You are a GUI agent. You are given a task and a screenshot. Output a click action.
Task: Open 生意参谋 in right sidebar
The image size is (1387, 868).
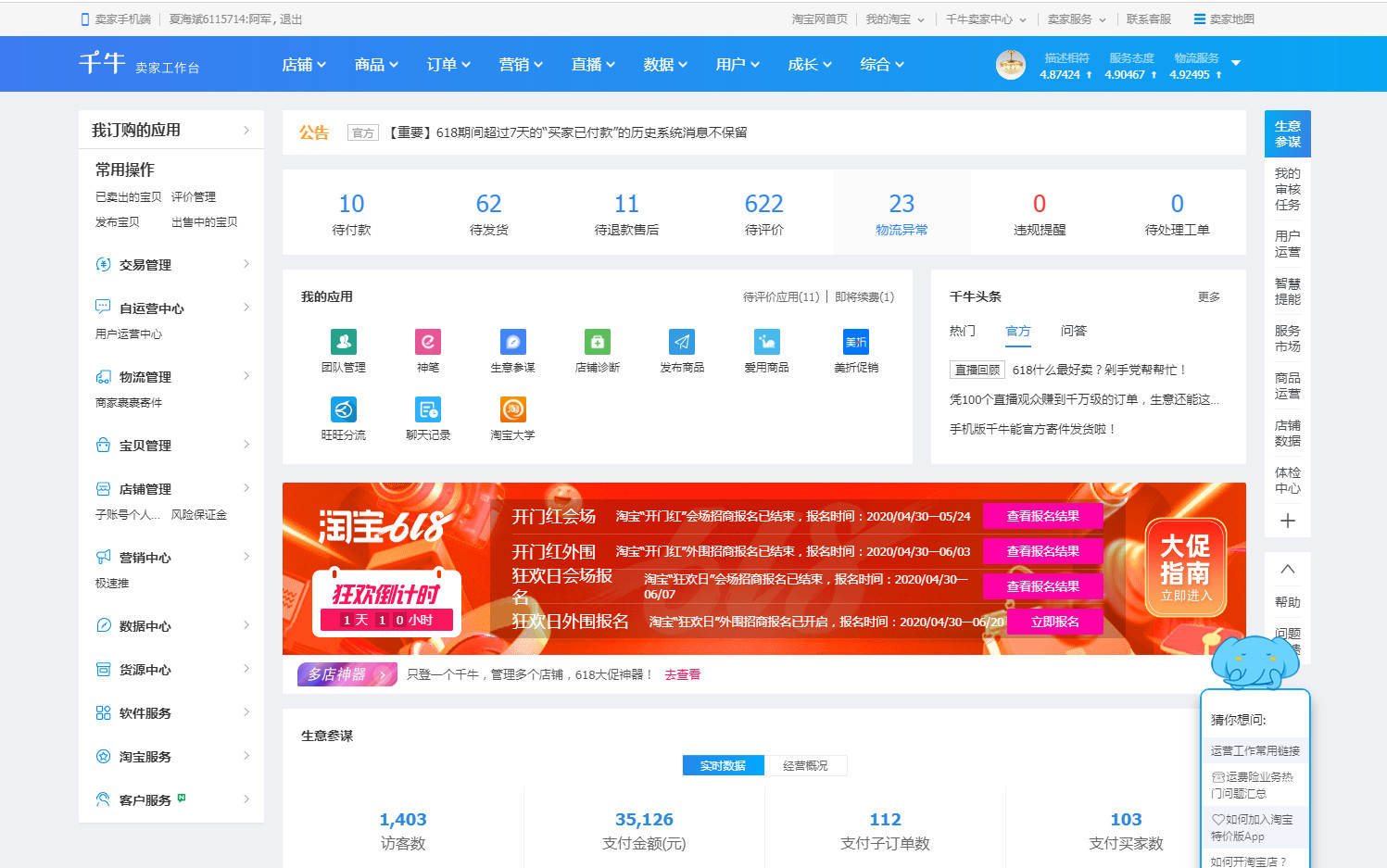click(x=1287, y=134)
